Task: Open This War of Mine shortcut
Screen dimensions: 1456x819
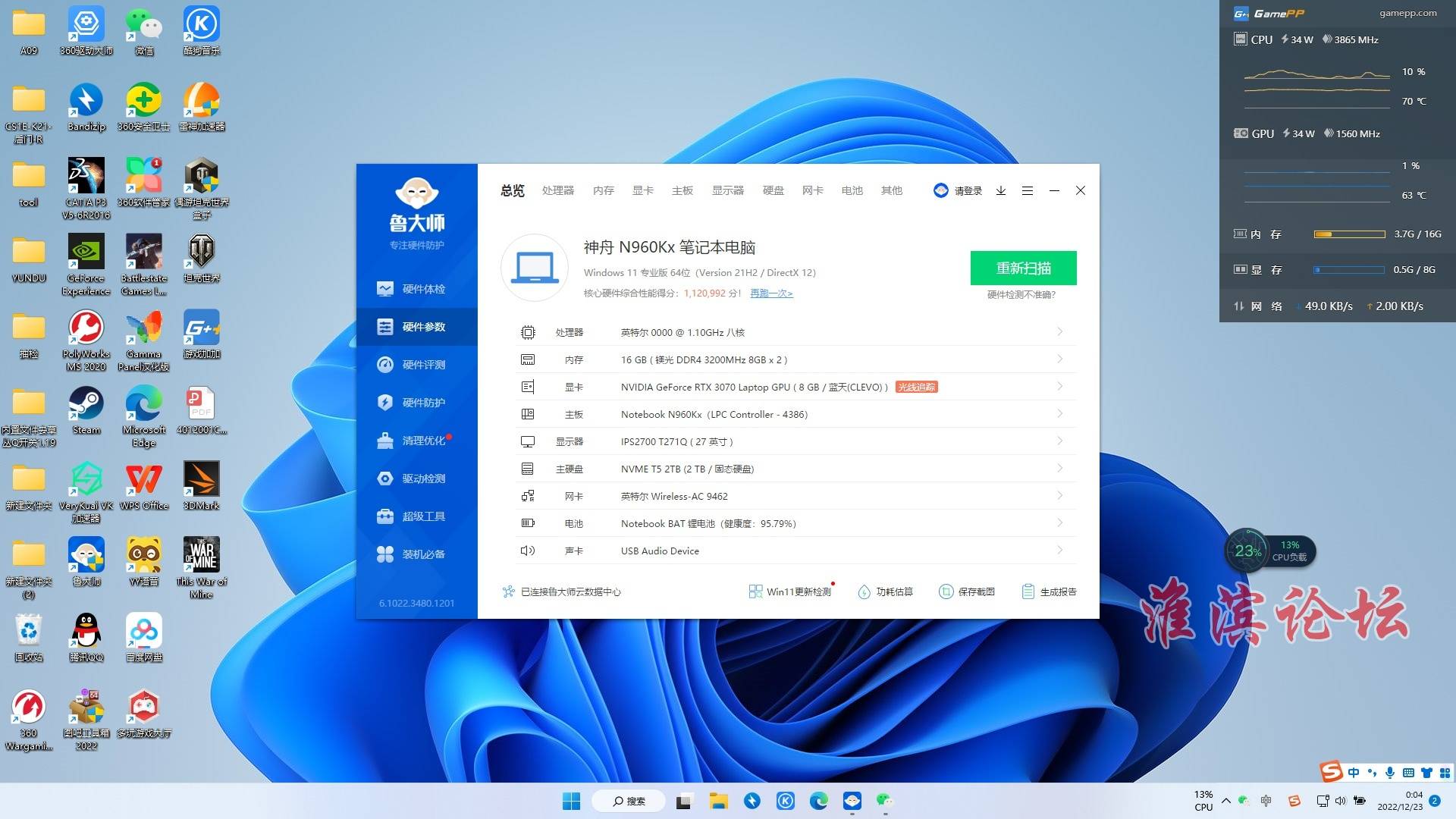Action: pos(202,568)
